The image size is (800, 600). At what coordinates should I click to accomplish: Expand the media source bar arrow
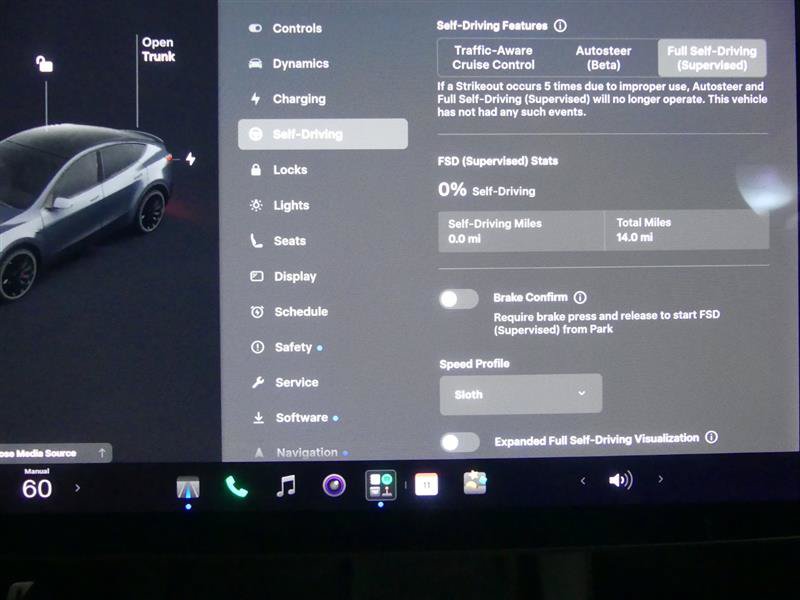[102, 453]
